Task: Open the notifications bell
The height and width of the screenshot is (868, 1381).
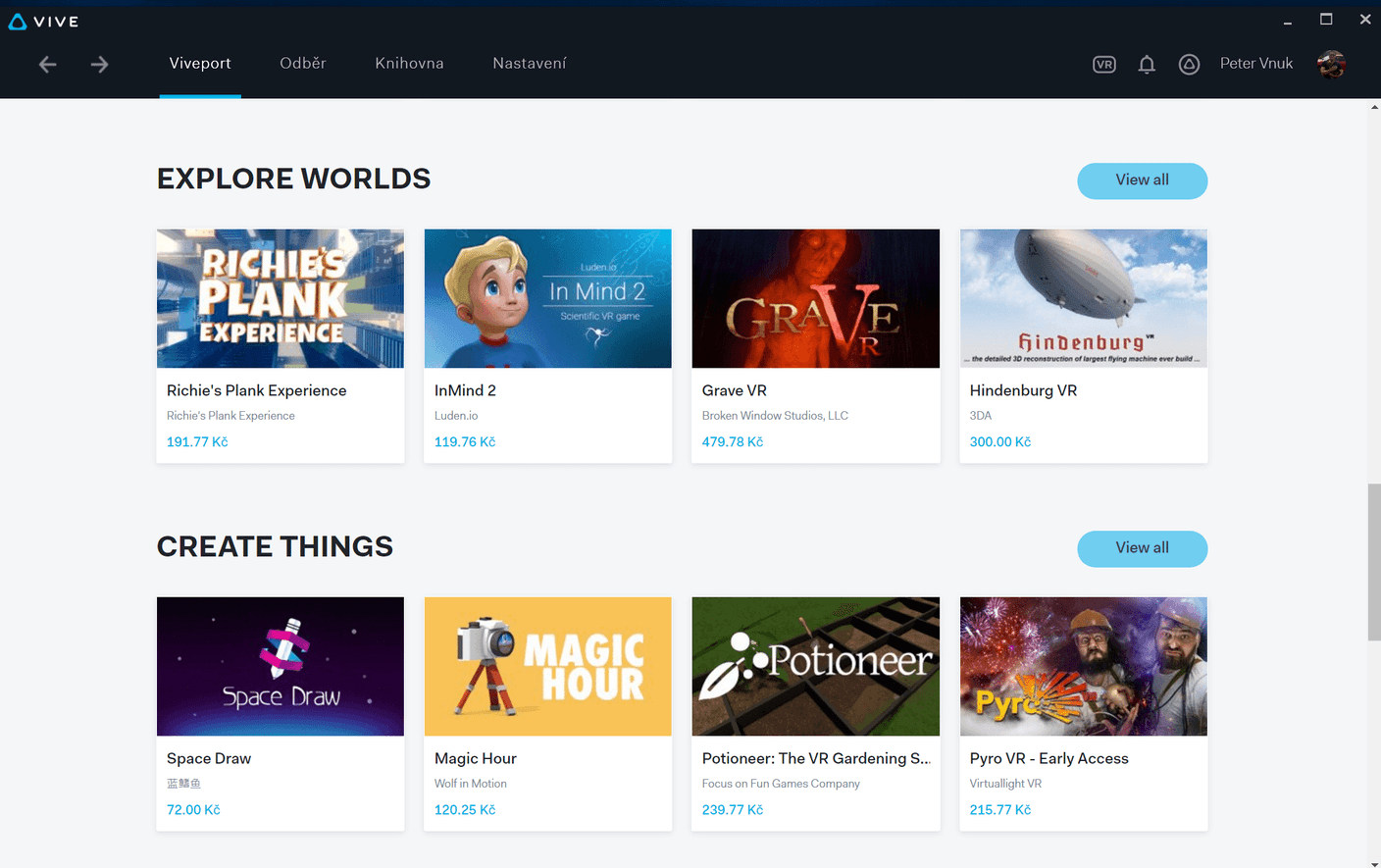Action: (x=1147, y=65)
